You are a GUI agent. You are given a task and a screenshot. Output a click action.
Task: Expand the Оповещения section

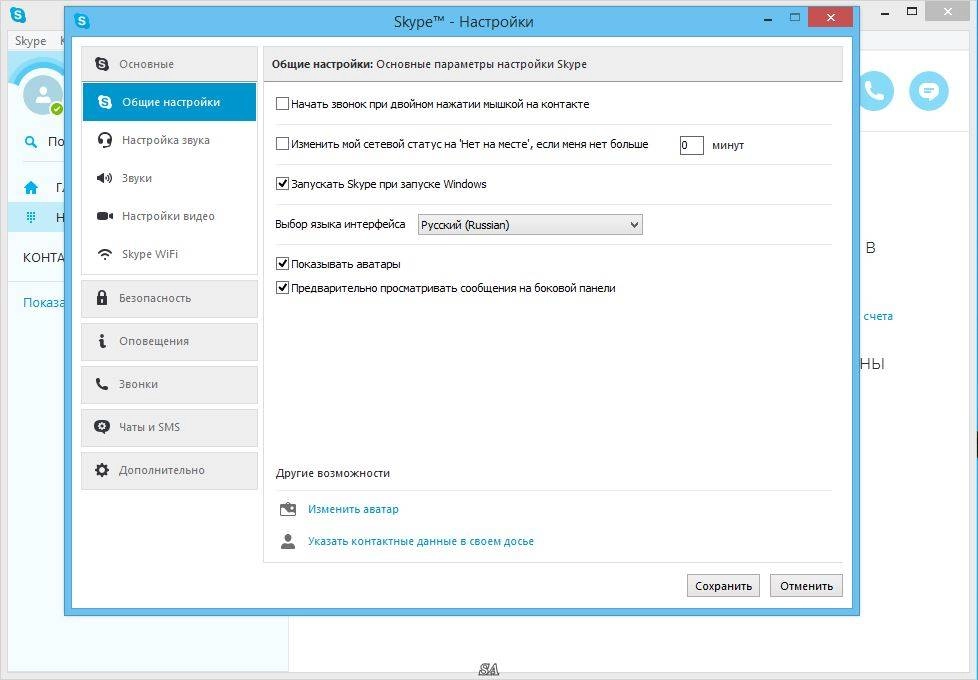pos(169,341)
